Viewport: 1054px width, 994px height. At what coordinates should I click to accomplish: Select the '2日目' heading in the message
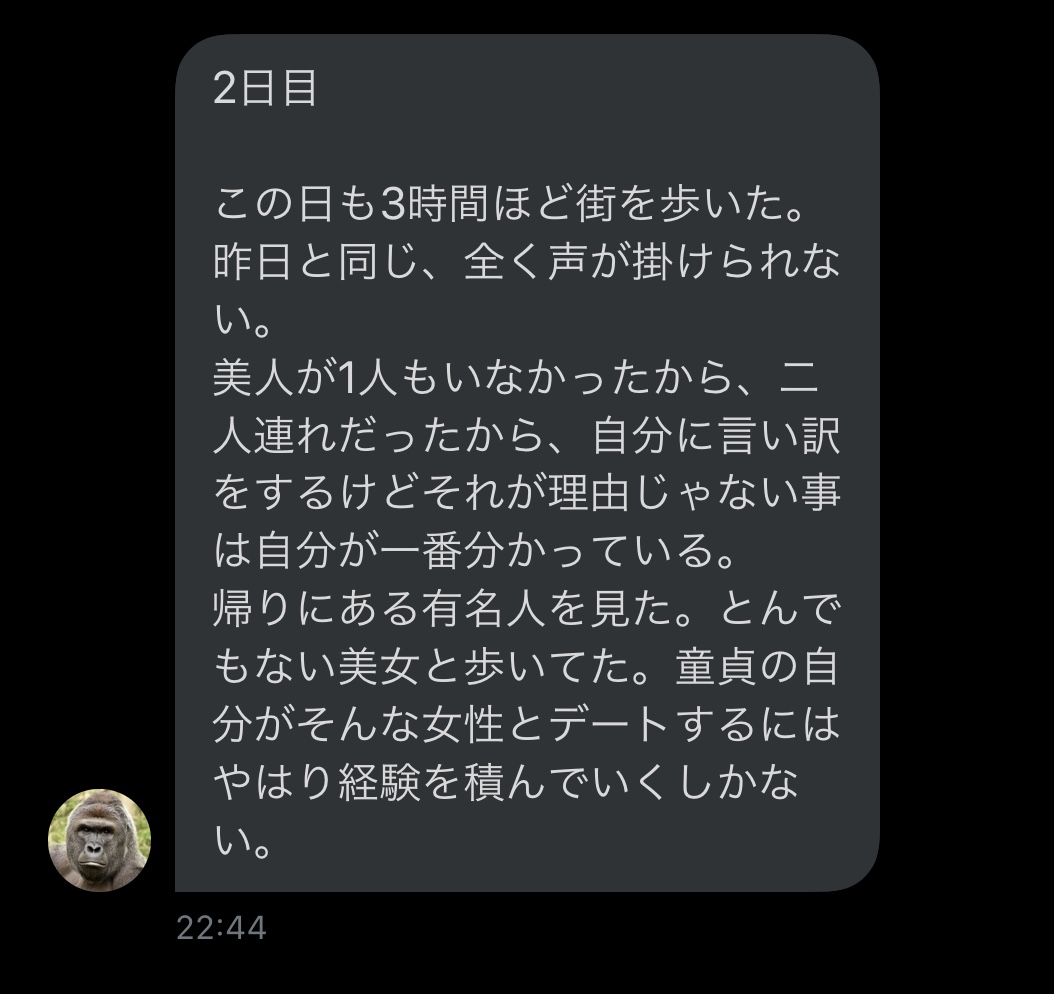point(265,88)
